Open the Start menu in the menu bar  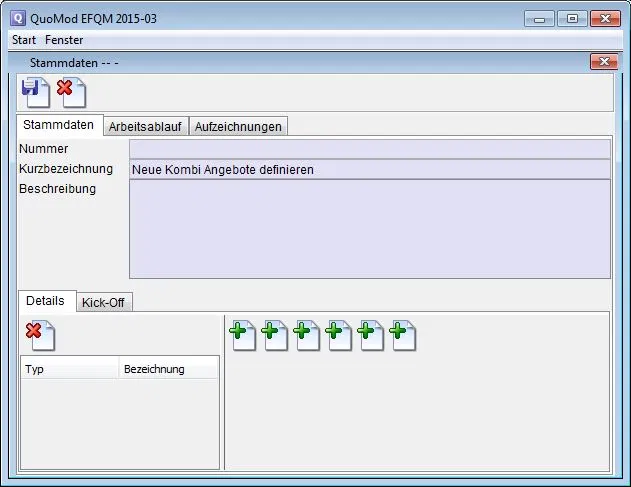tap(24, 40)
